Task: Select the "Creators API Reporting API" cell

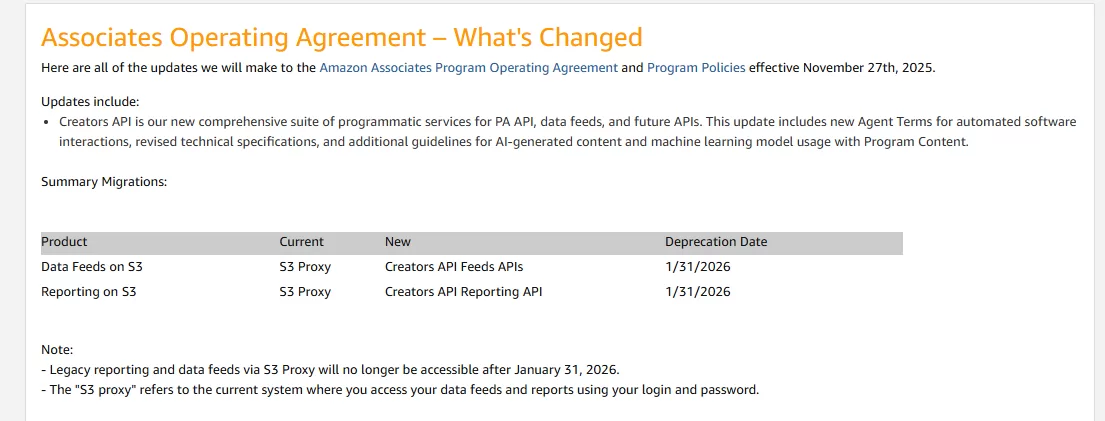Action: pos(463,292)
